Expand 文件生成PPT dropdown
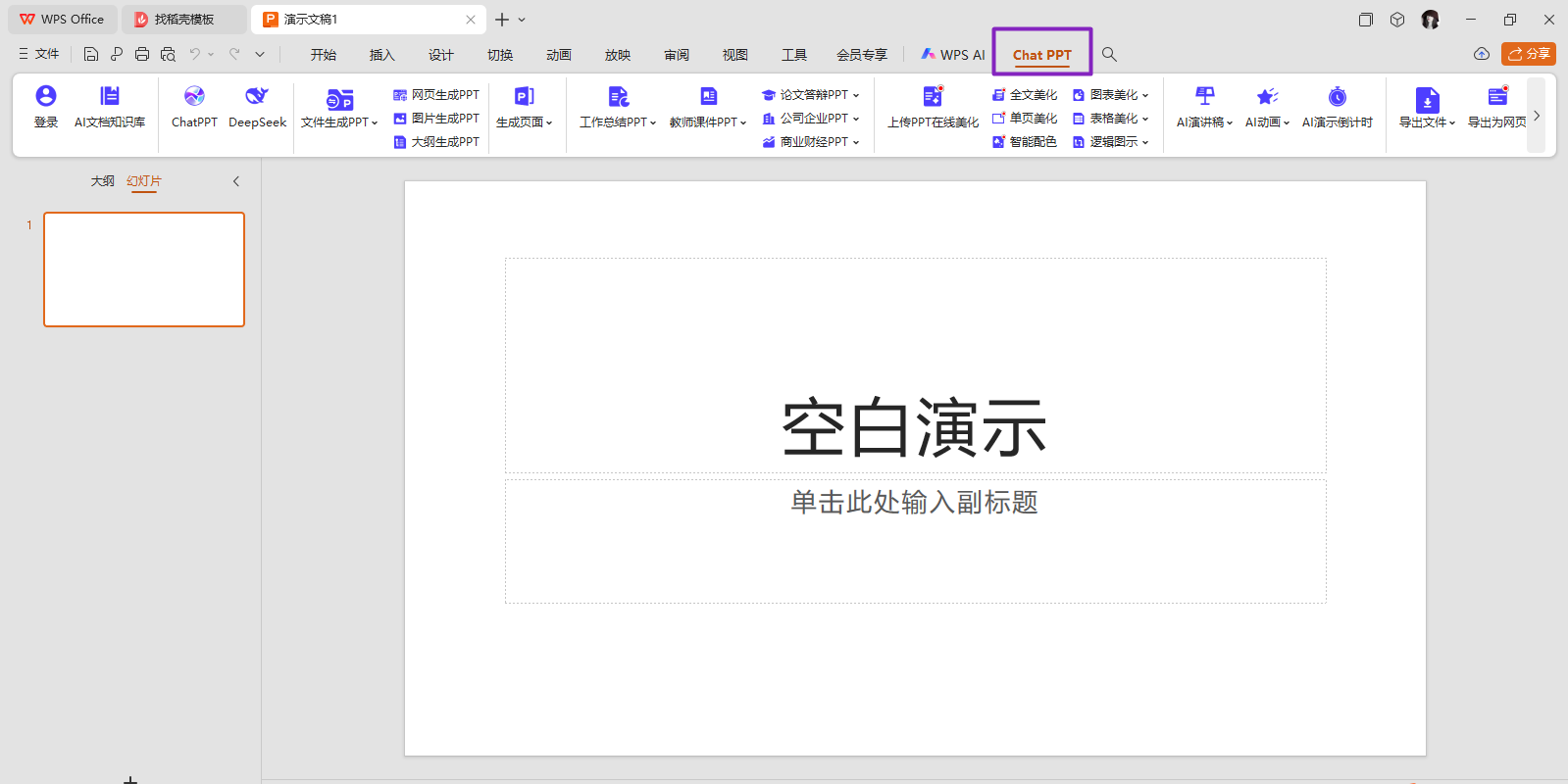Screen dimensions: 1568x784 (339, 122)
